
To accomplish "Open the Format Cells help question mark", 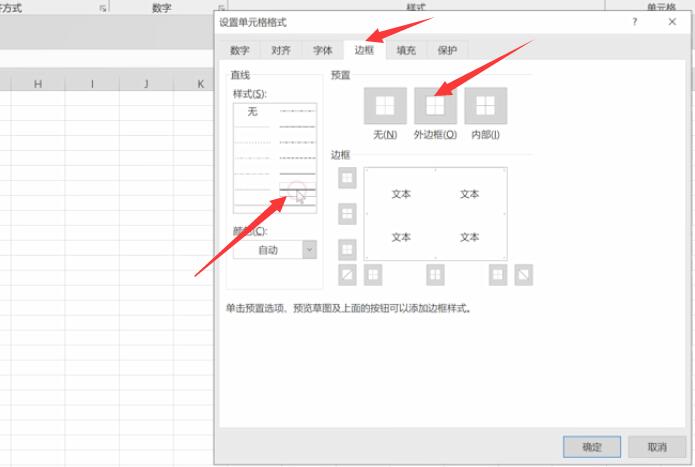I will (635, 22).
